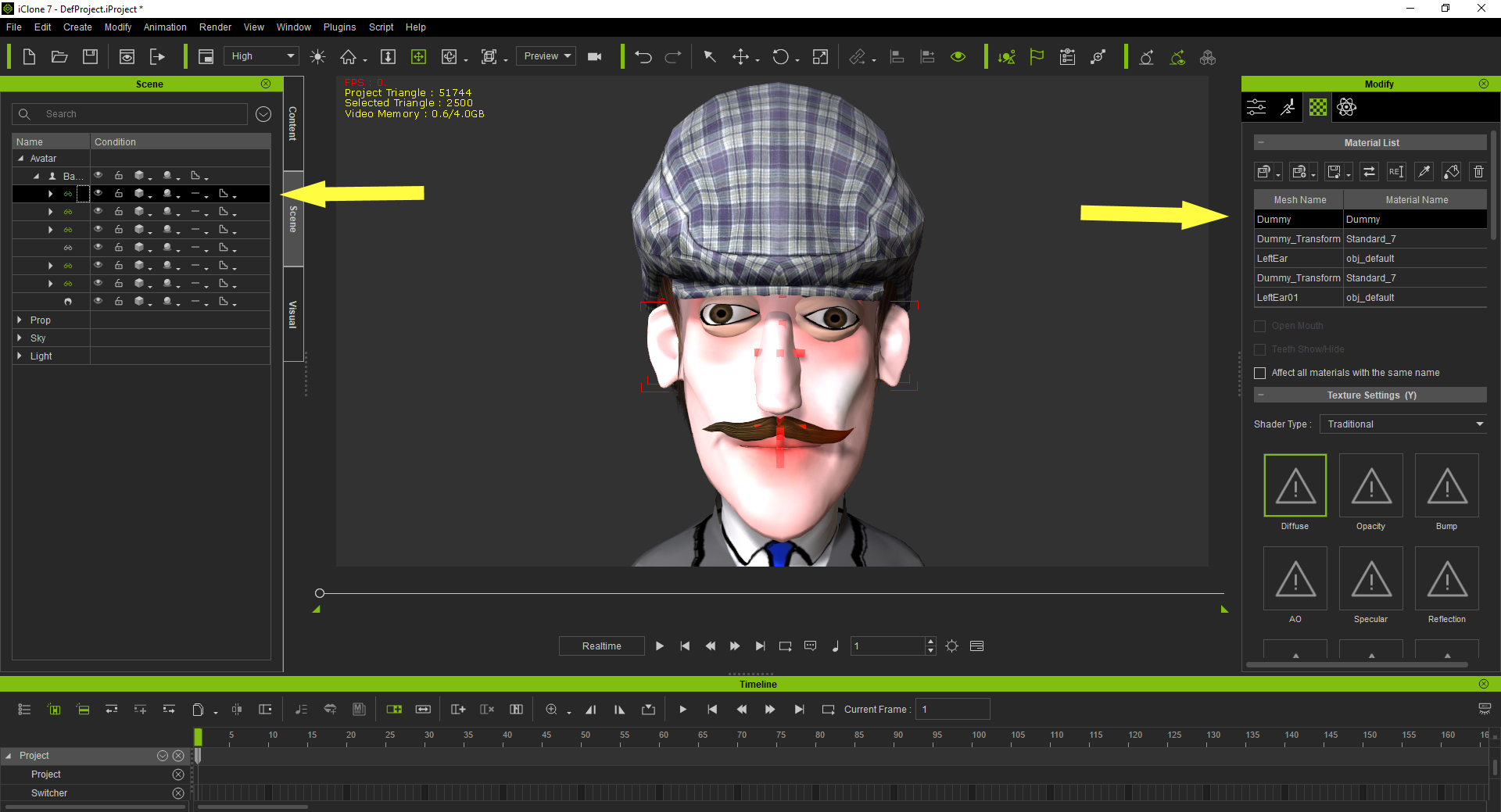This screenshot has height=812, width=1501.
Task: Open the Texture tab in Modify
Action: 1318,107
